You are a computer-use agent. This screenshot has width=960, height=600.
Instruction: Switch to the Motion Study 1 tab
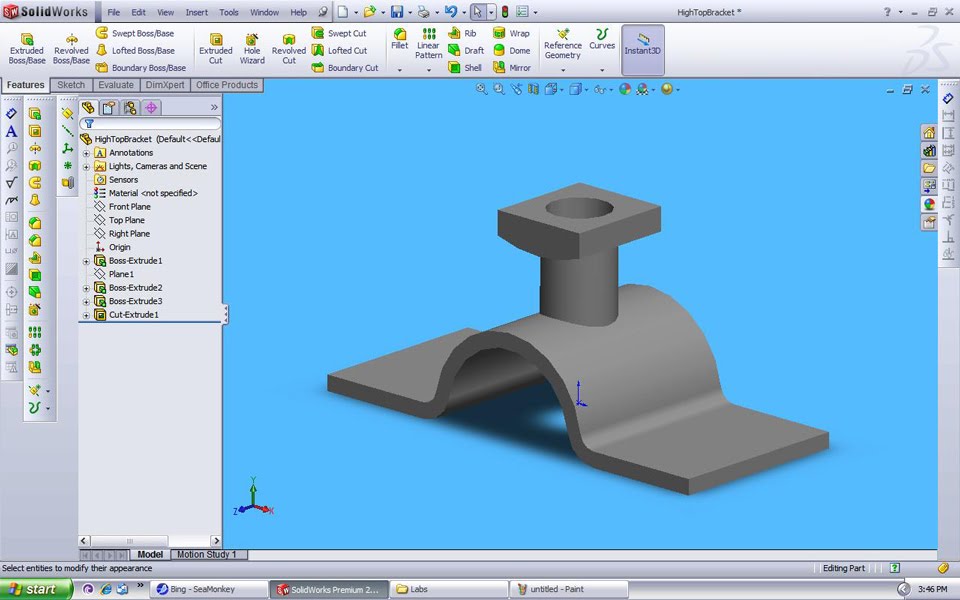207,554
